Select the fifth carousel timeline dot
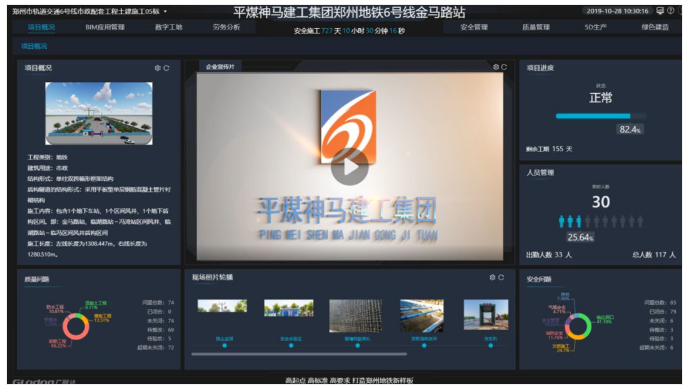The width and height of the screenshot is (685, 389). point(491,346)
